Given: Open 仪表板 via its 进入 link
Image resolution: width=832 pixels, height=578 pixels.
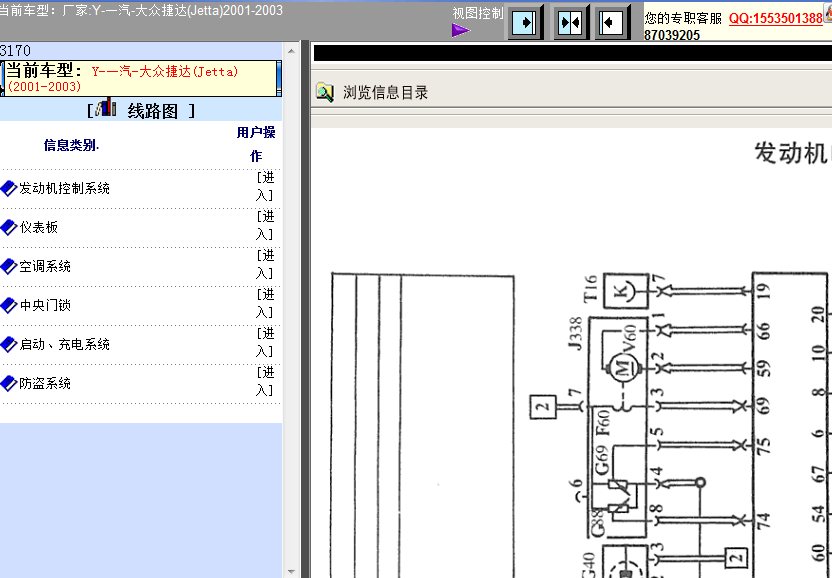Looking at the screenshot, I should 265,226.
